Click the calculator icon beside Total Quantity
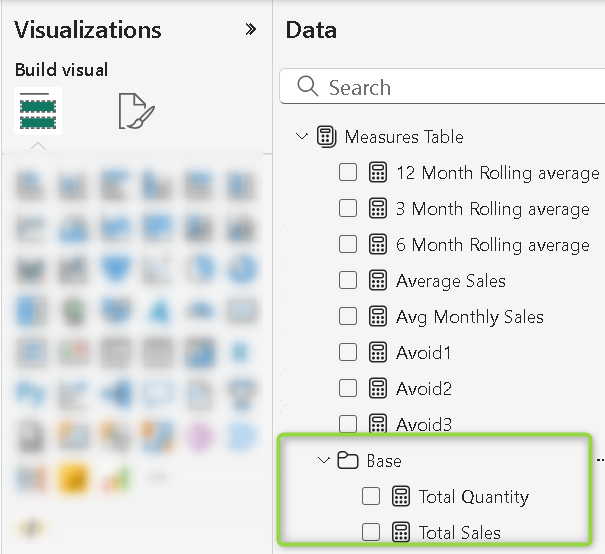The width and height of the screenshot is (605, 554). pyautogui.click(x=401, y=496)
